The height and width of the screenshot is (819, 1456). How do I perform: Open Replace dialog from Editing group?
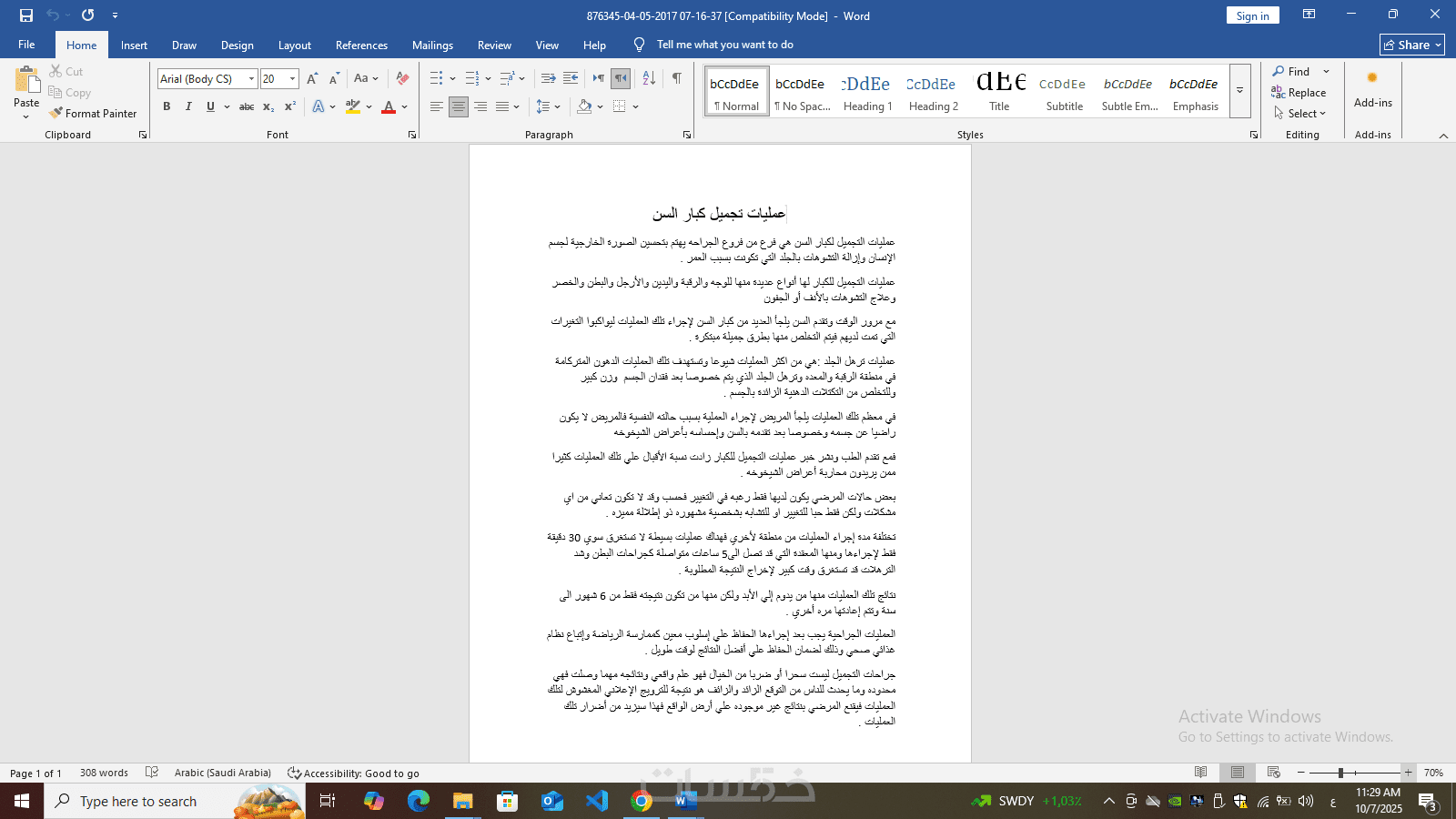(x=1299, y=93)
